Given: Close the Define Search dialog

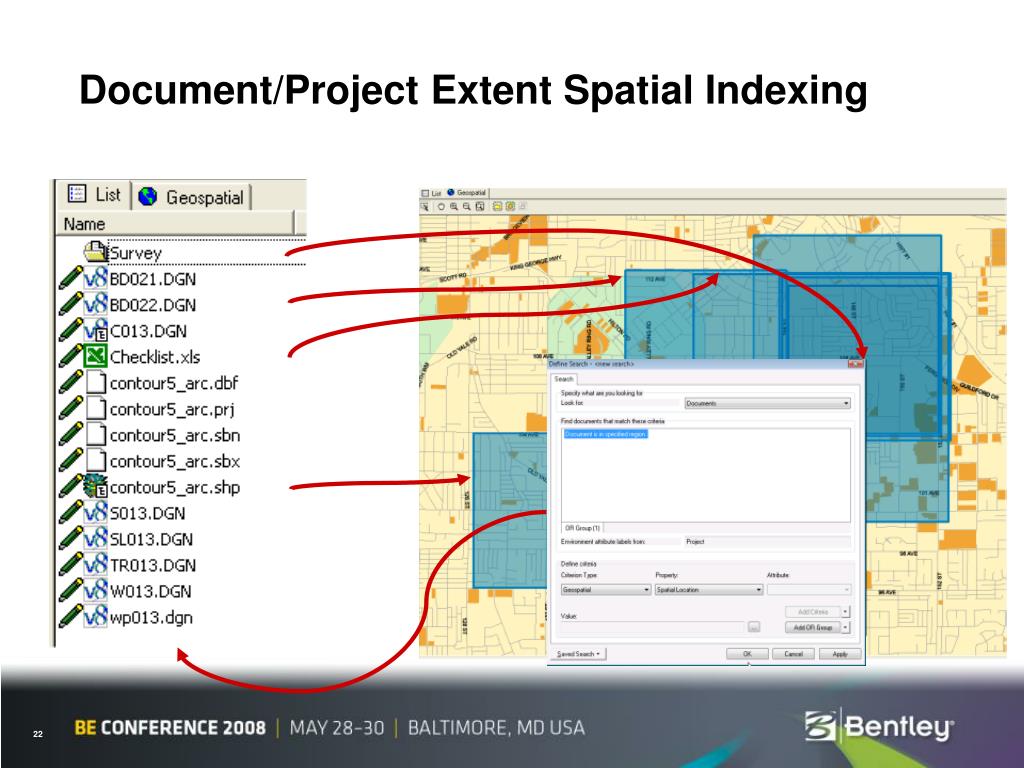Looking at the screenshot, I should pyautogui.click(x=856, y=364).
